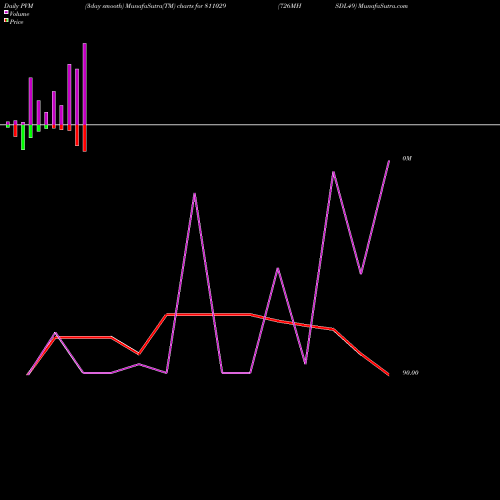Click the tallest magenta volume bar

pyautogui.click(x=85, y=84)
